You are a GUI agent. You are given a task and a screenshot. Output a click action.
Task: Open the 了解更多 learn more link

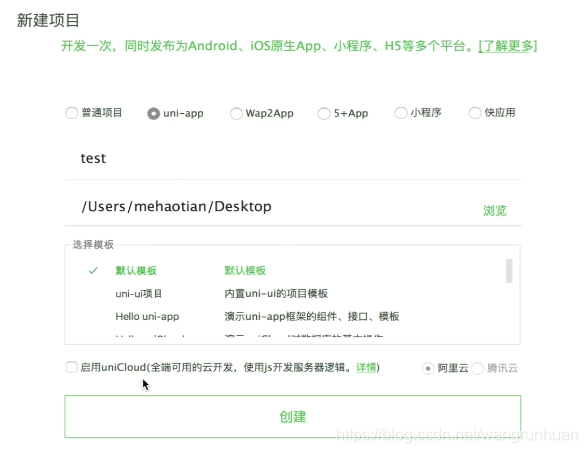tap(508, 46)
